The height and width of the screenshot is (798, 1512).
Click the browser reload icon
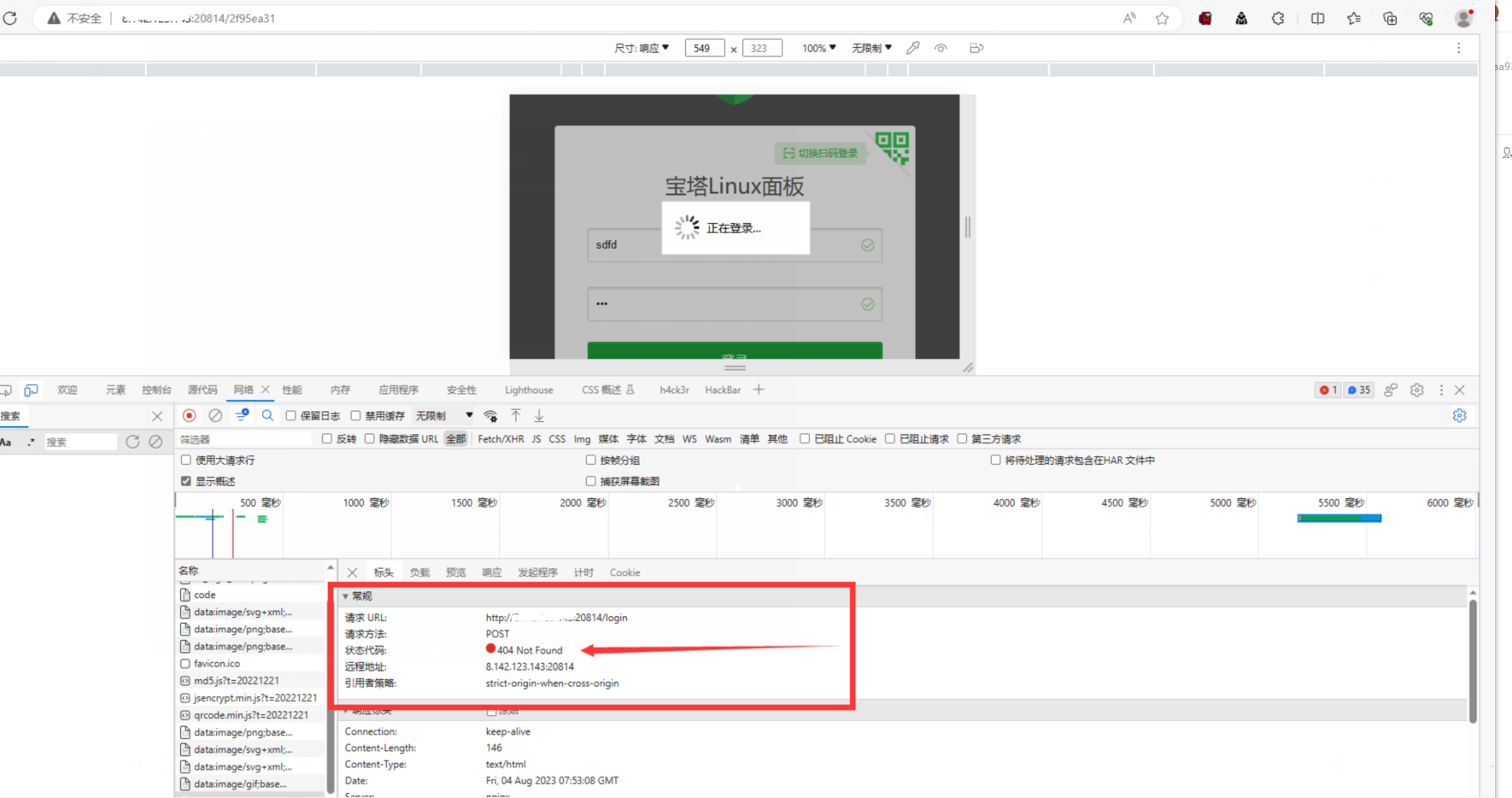9,18
